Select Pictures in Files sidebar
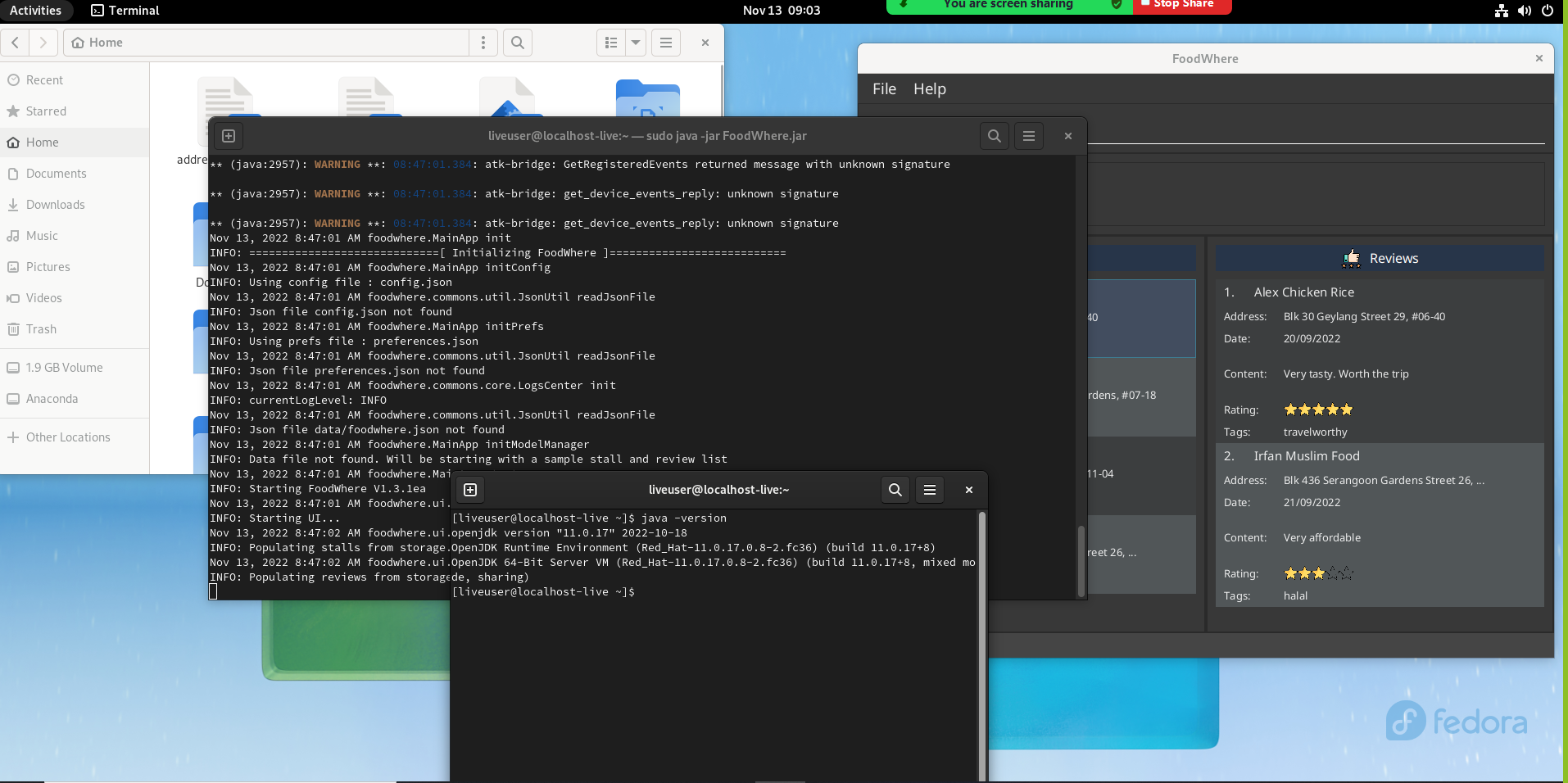Viewport: 1568px width, 783px height. point(75,267)
